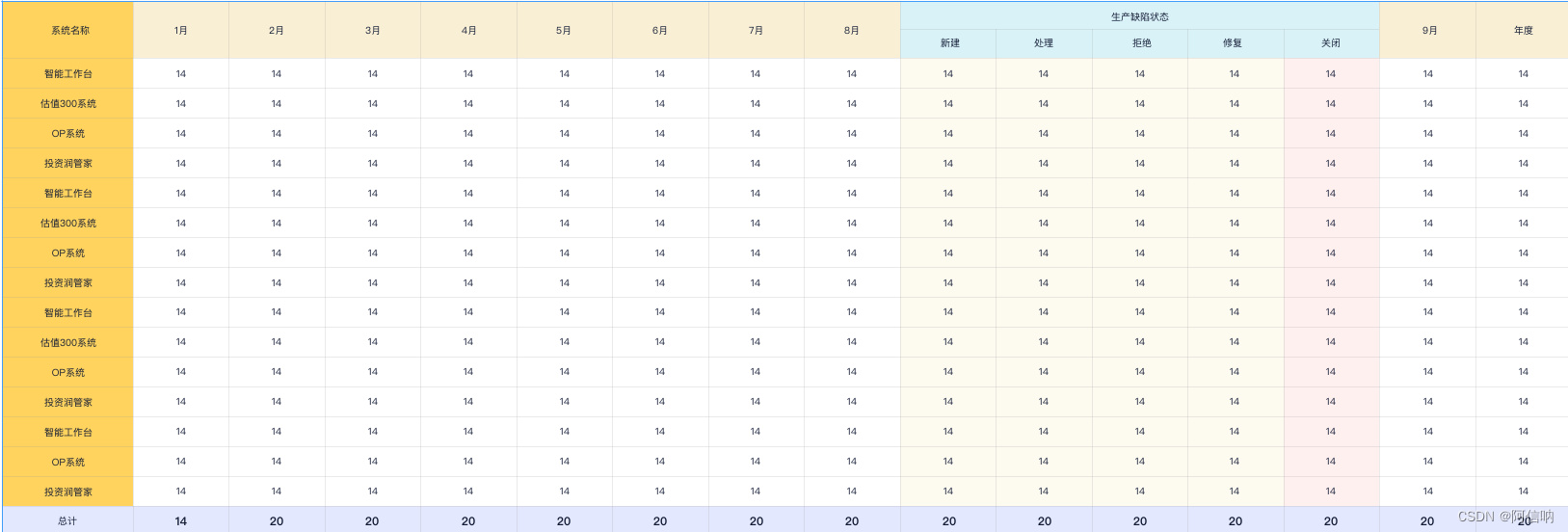Select the 年度 column header
Screen dimensions: 1568x532
1523,30
